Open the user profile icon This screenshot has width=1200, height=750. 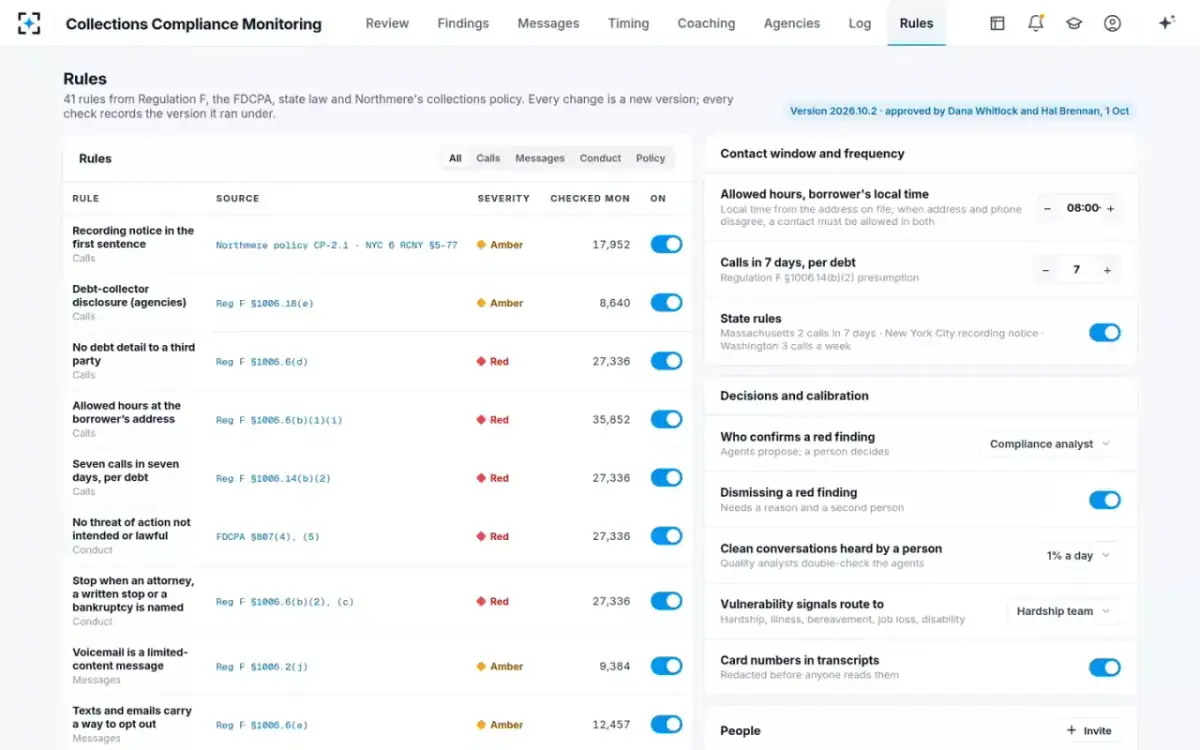tap(1112, 23)
